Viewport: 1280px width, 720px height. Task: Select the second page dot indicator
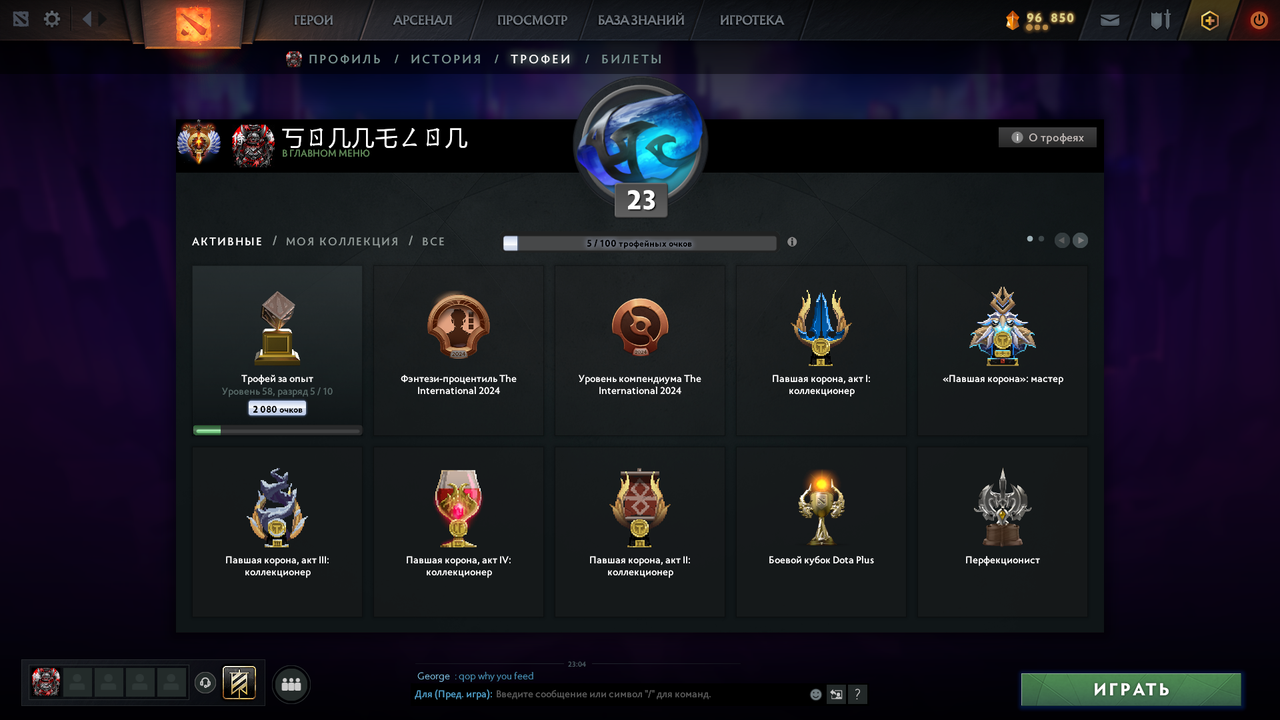pos(1041,239)
